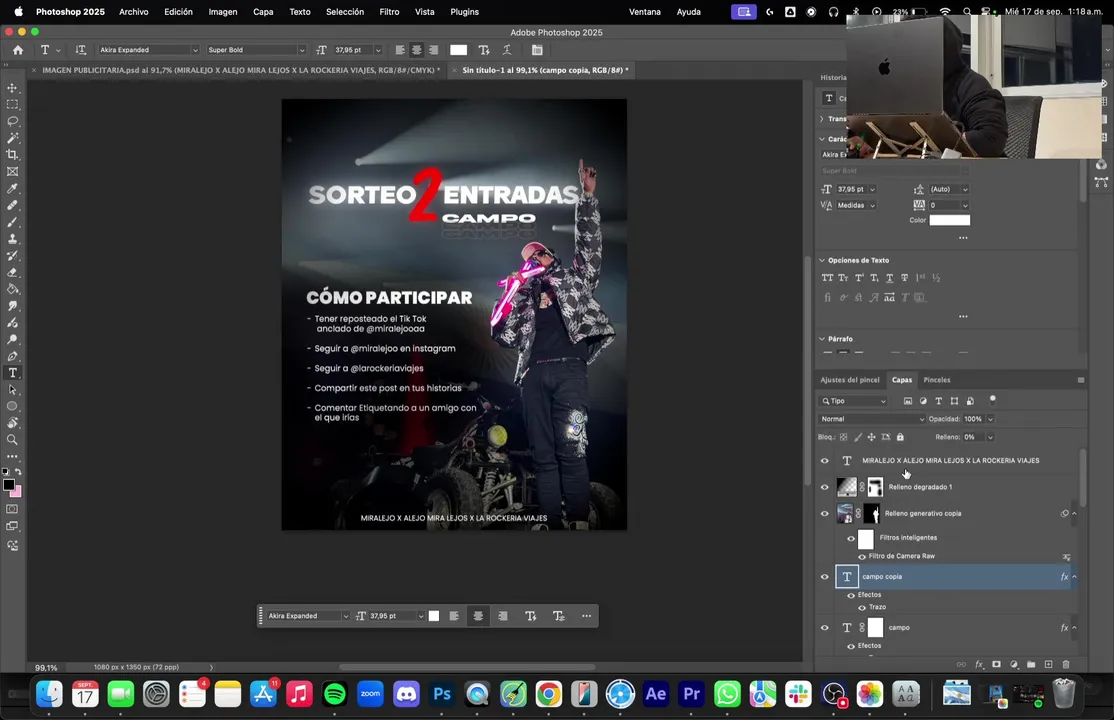Toggle text orientation in options bar
This screenshot has height=720, width=1114.
(x=80, y=50)
